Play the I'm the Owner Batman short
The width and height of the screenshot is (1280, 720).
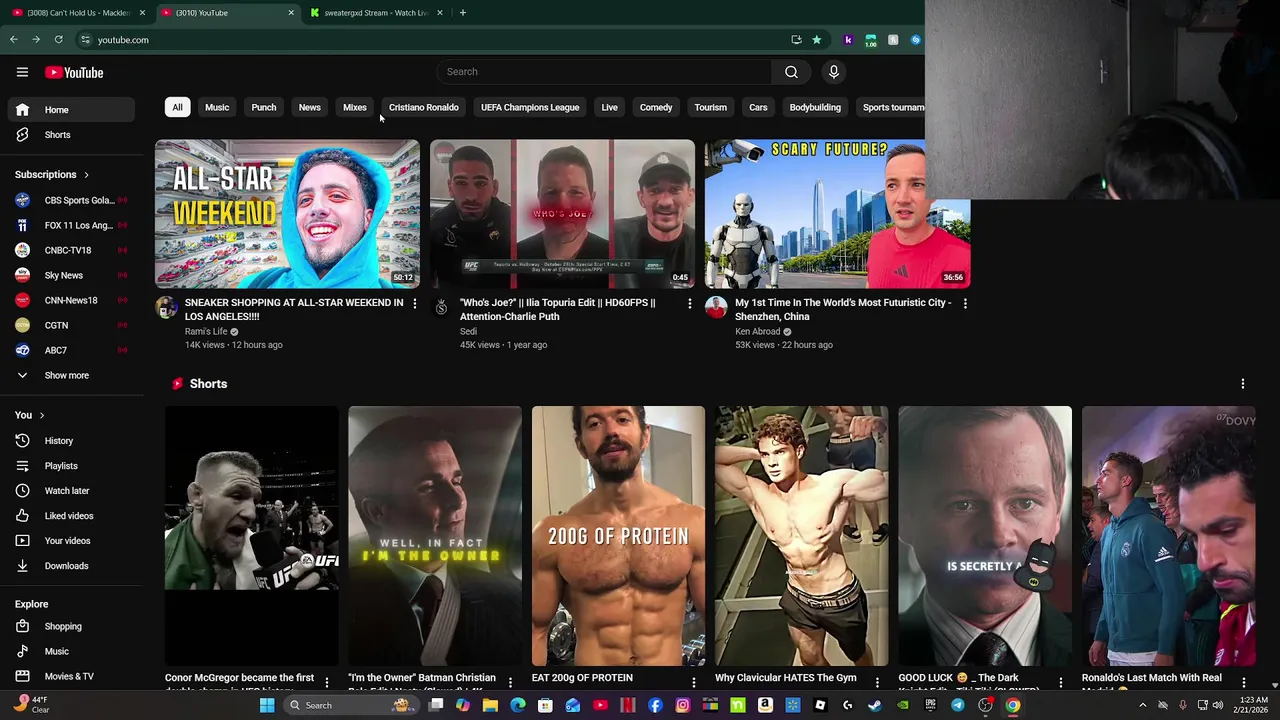coord(435,536)
